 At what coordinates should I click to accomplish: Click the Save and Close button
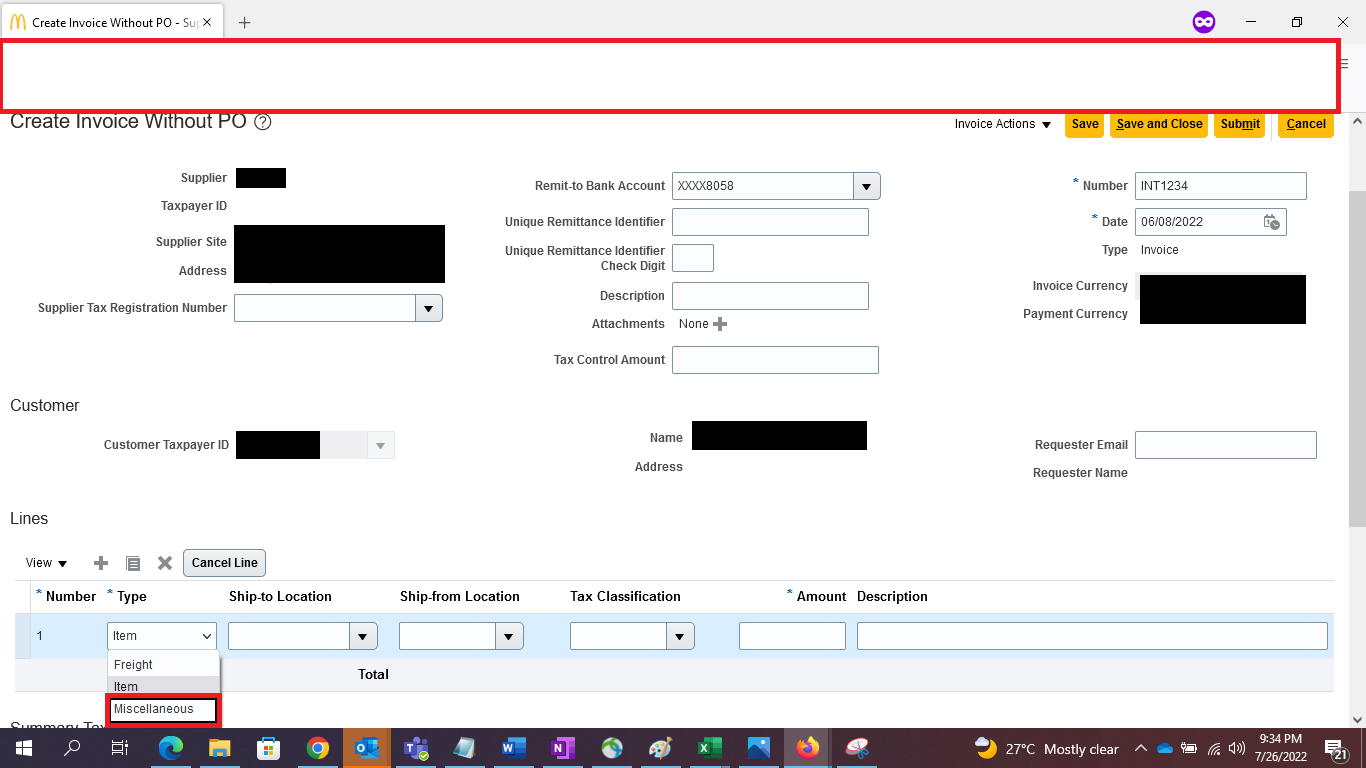tap(1158, 124)
